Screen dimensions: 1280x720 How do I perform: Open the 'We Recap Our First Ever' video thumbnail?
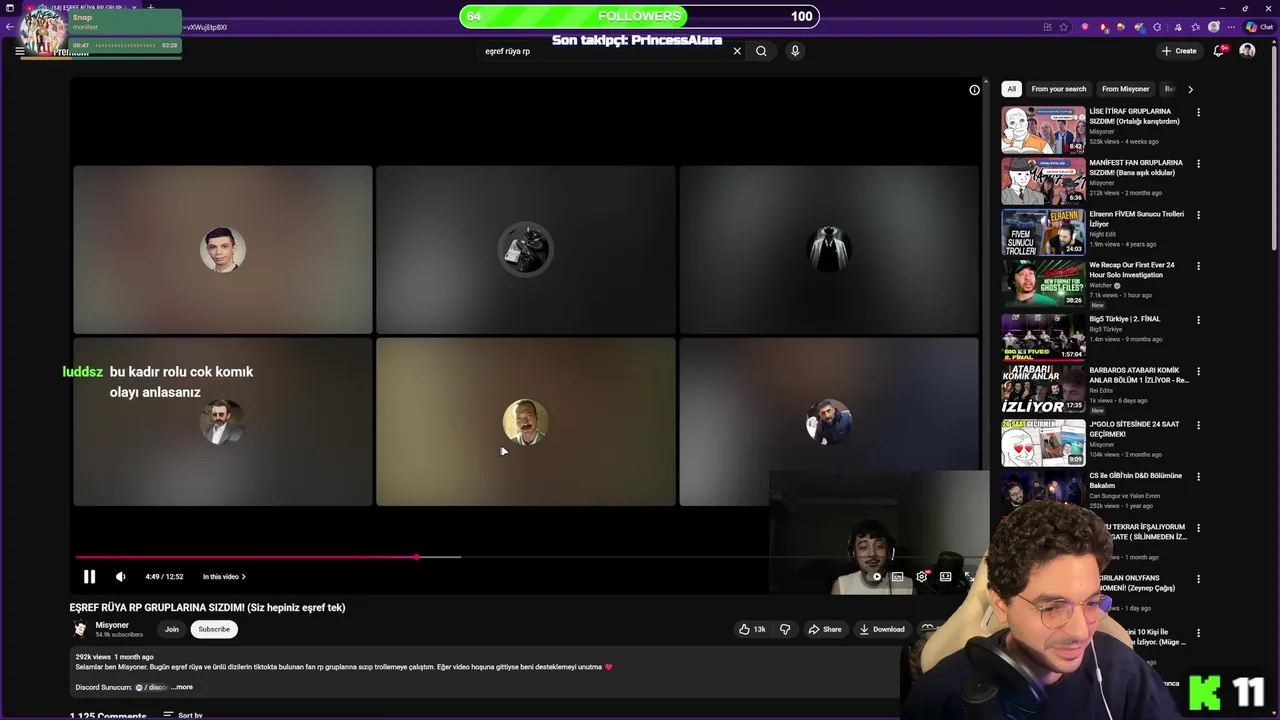point(1043,284)
